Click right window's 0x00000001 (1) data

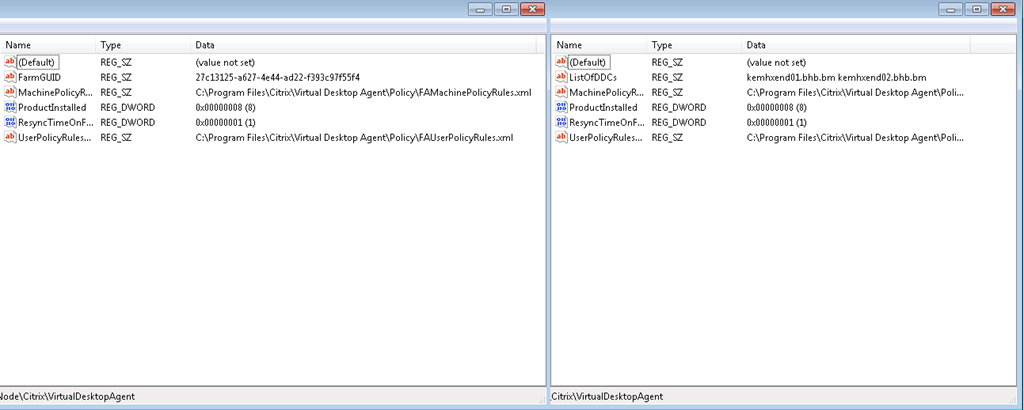[777, 122]
